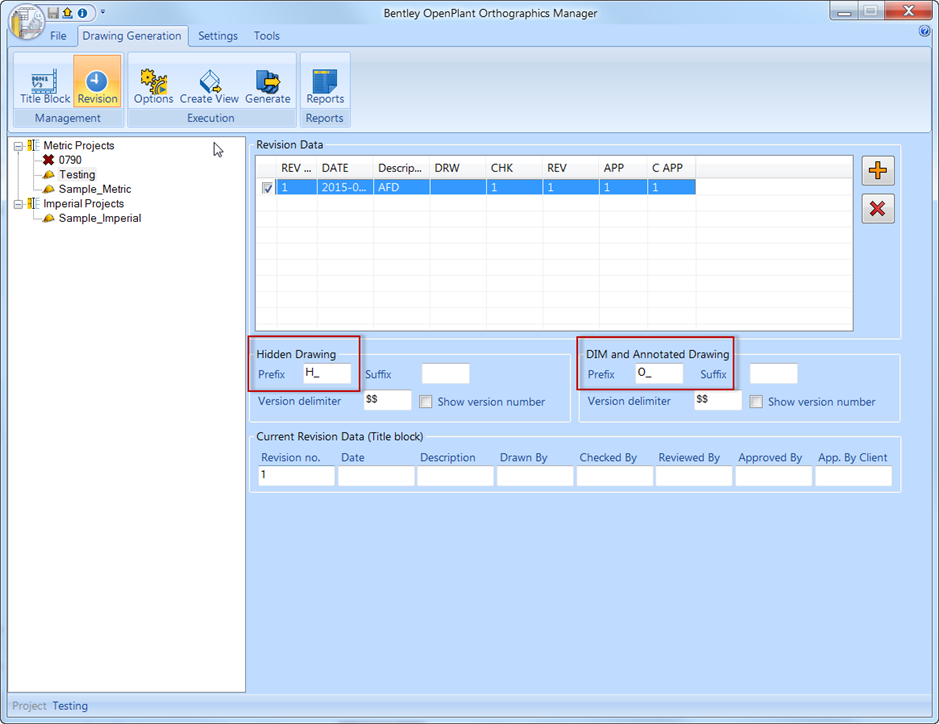Image resolution: width=939 pixels, height=724 pixels.
Task: Minimize the Orthographics Manager window
Action: coord(844,11)
